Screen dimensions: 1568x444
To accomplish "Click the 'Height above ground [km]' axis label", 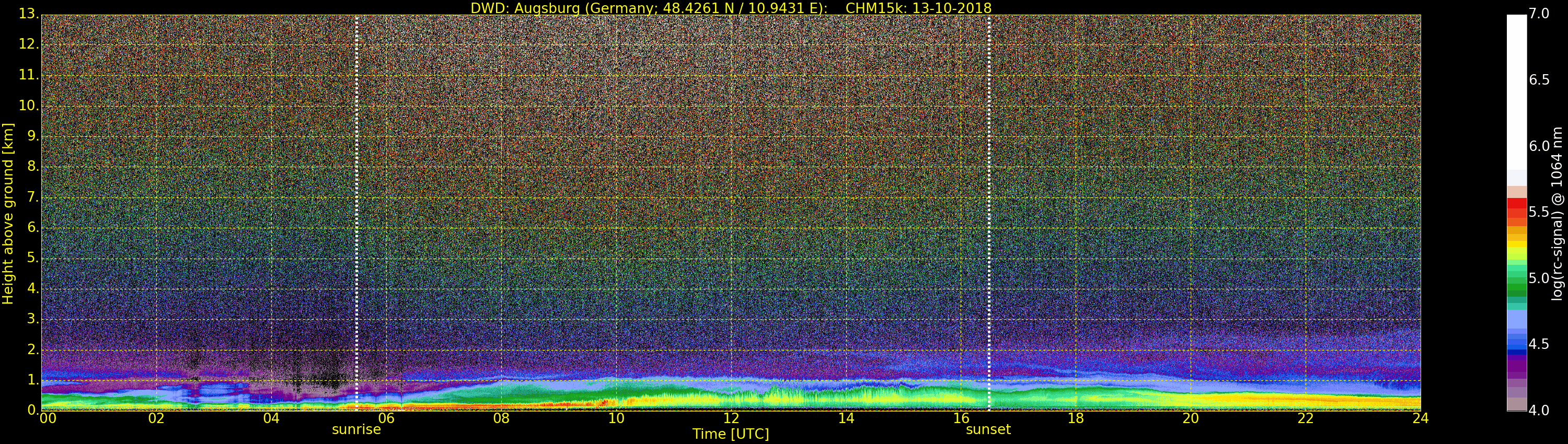I will click(8, 213).
